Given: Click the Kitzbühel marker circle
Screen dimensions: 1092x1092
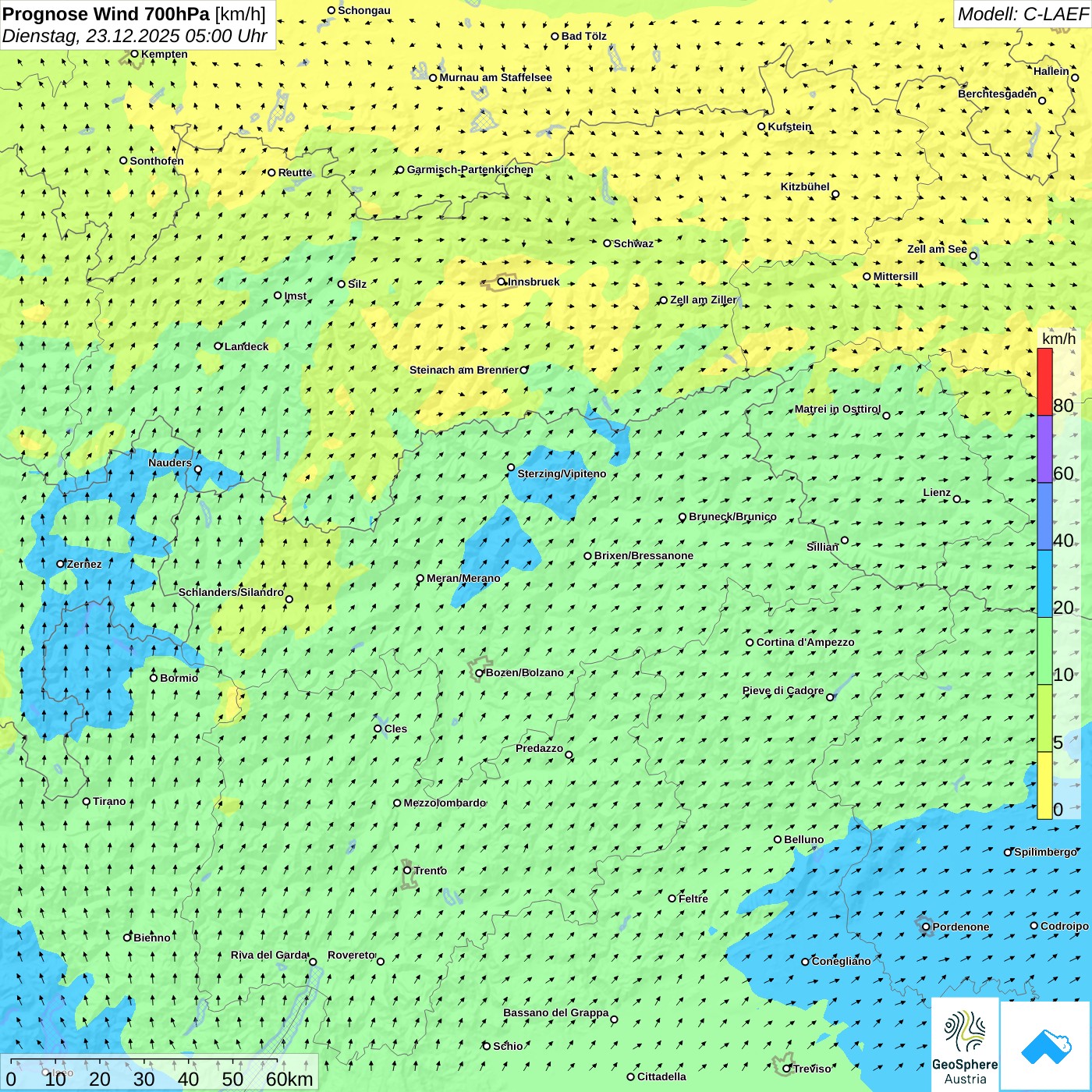Looking at the screenshot, I should 835,194.
